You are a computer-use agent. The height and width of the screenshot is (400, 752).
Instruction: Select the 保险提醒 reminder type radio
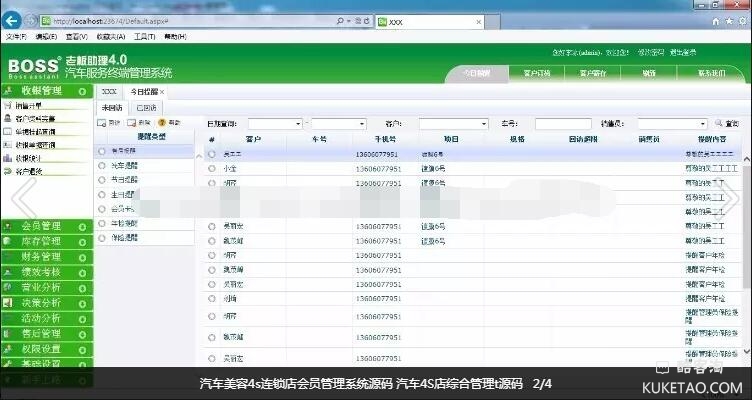(101, 238)
